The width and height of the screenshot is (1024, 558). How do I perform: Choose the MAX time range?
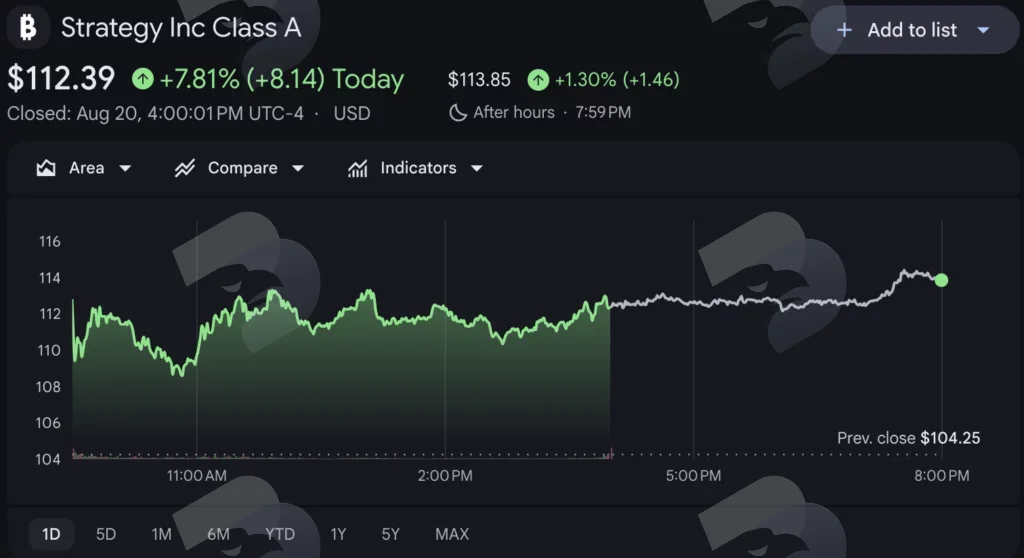click(452, 534)
